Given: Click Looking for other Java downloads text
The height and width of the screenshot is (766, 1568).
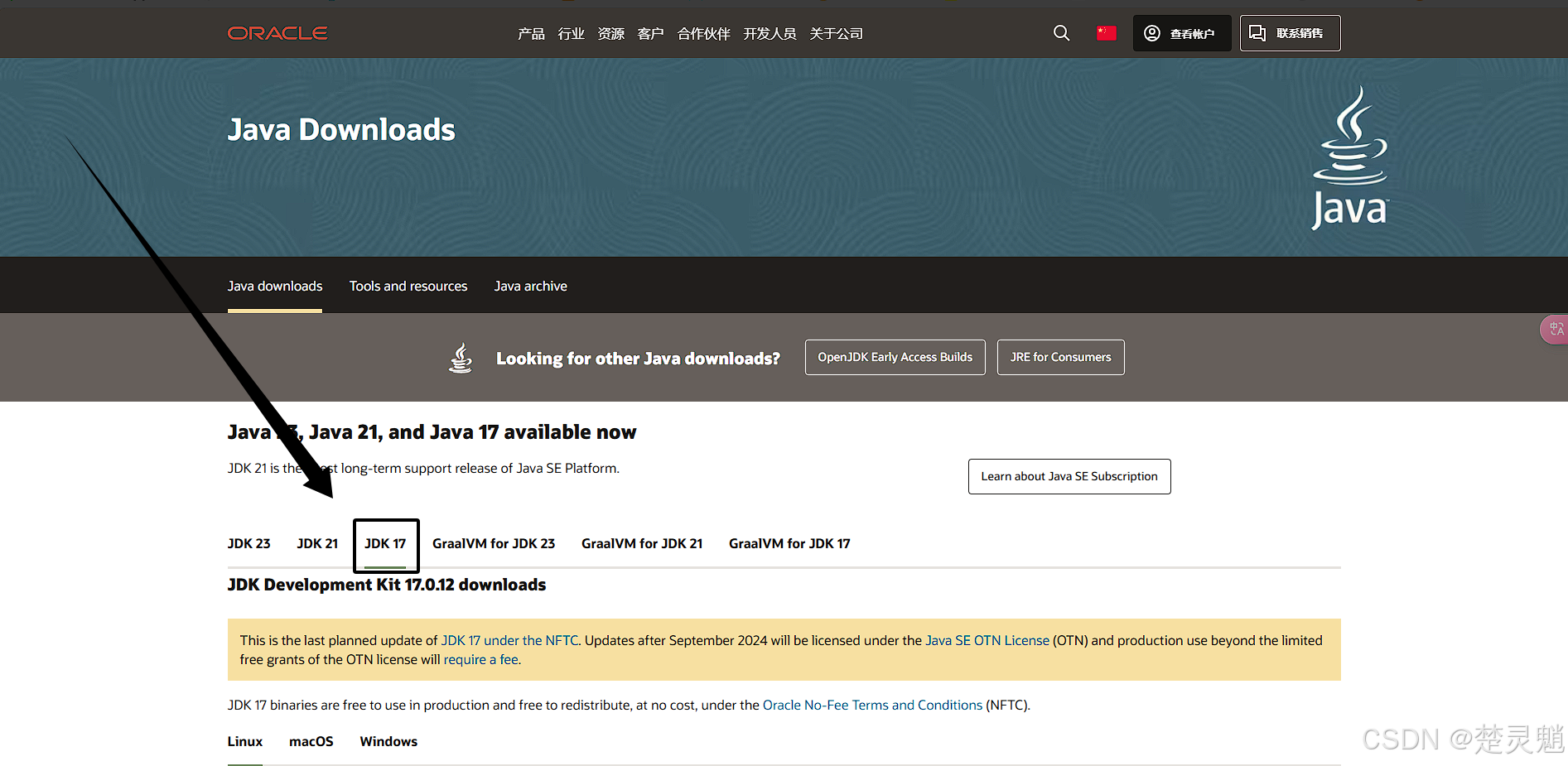Looking at the screenshot, I should [638, 359].
